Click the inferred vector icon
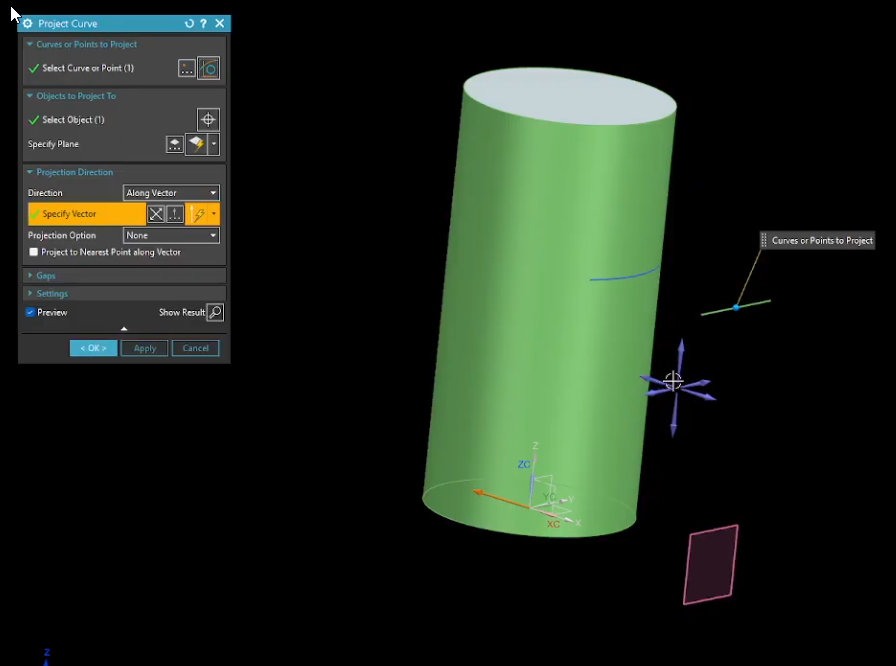The image size is (896, 666). [197, 214]
